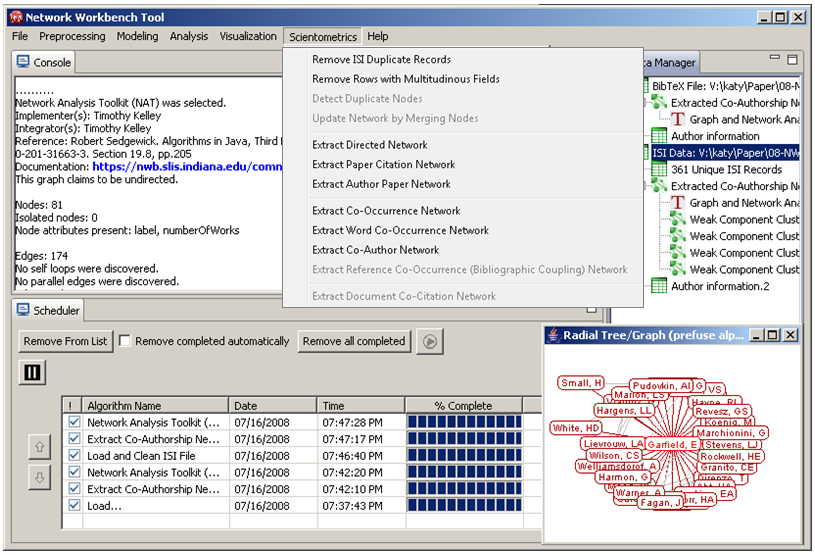Viewport: 815px width, 555px height.
Task: Click network icon of last Weak Component Cluster
Action: coord(677,269)
